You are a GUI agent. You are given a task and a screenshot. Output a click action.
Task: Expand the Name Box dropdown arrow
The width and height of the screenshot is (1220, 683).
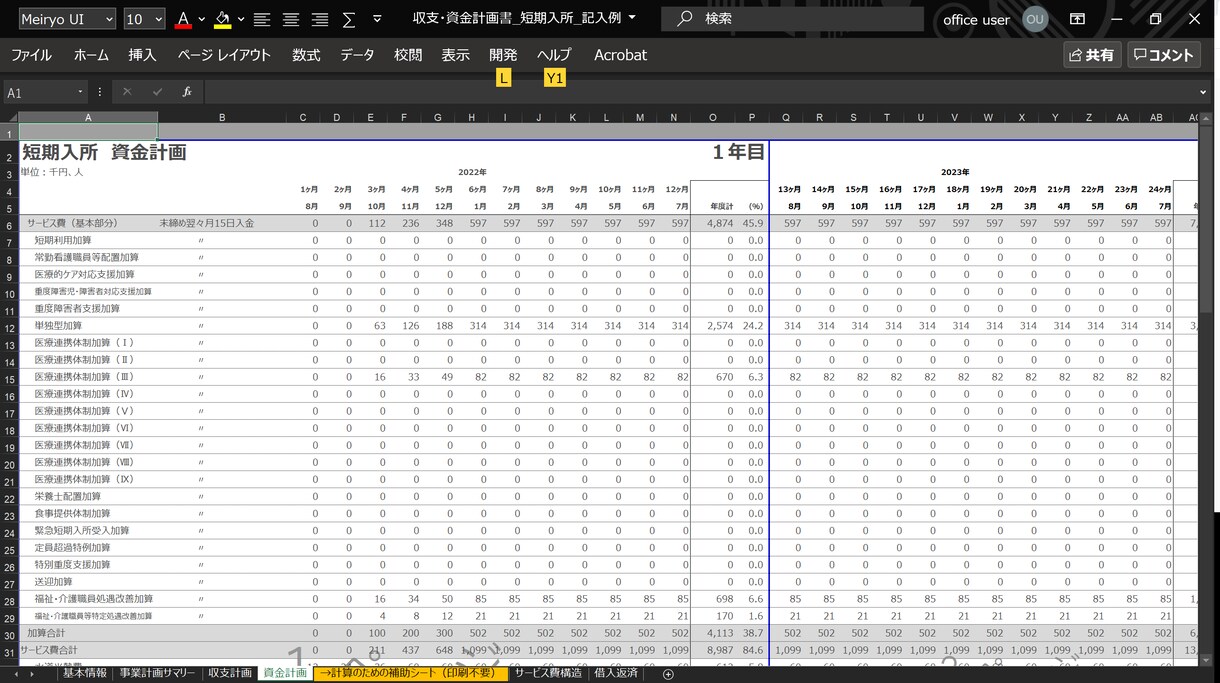coord(82,92)
